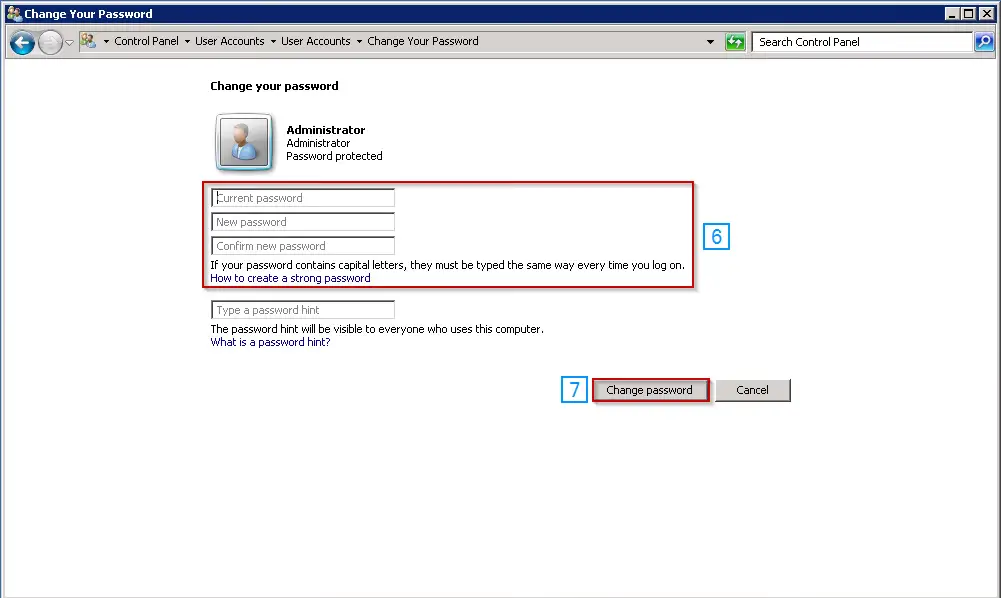Click the User Accounts icon in address bar
Image resolution: width=1001 pixels, height=598 pixels.
click(88, 41)
